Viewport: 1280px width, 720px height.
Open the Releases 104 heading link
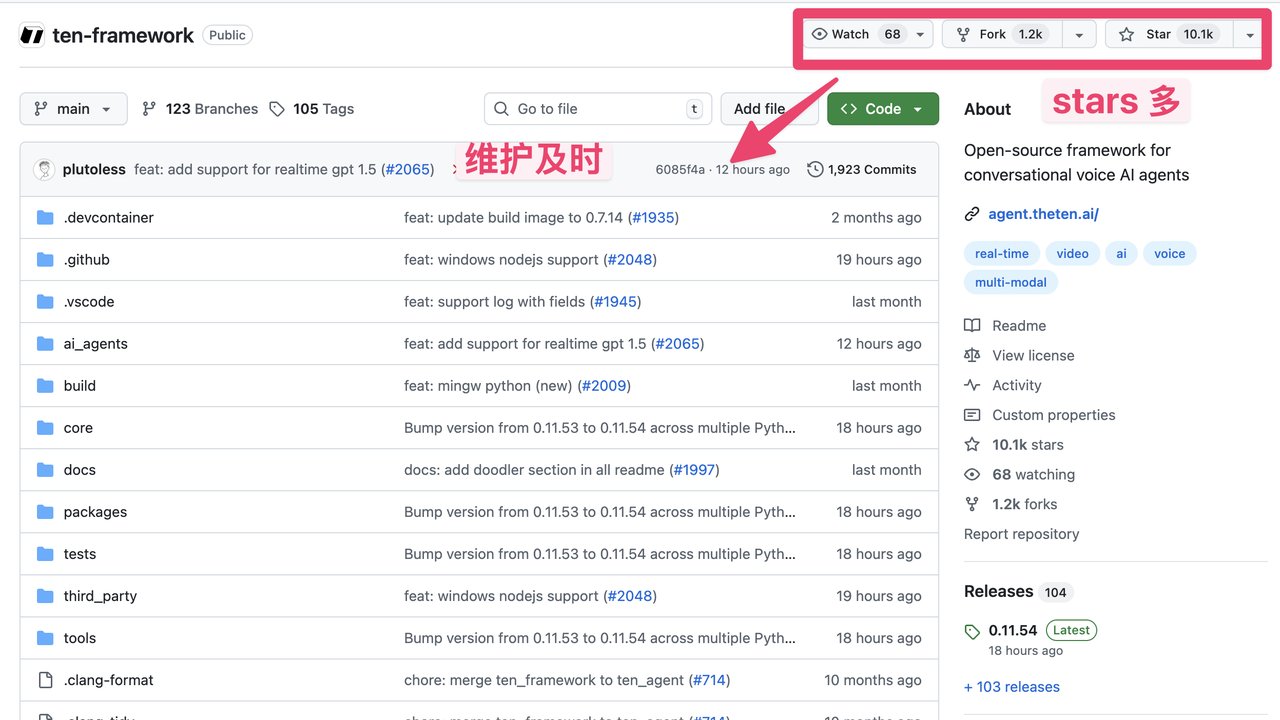tap(1016, 591)
